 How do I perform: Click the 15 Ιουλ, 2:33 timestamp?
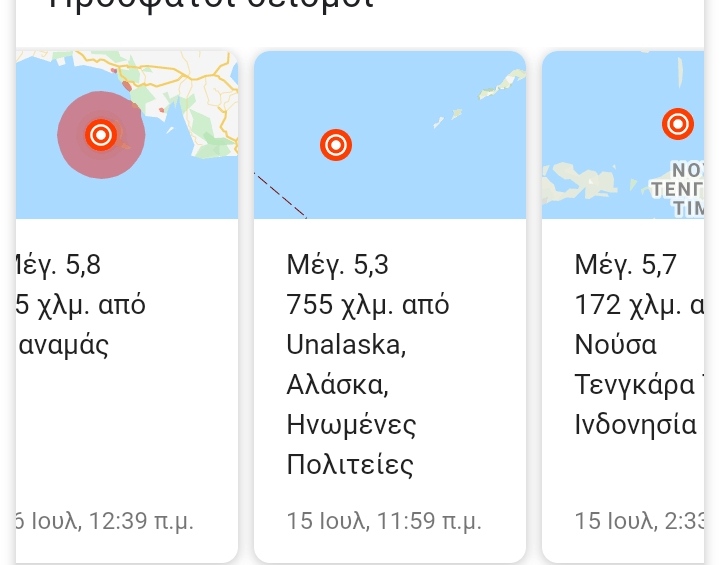point(639,521)
